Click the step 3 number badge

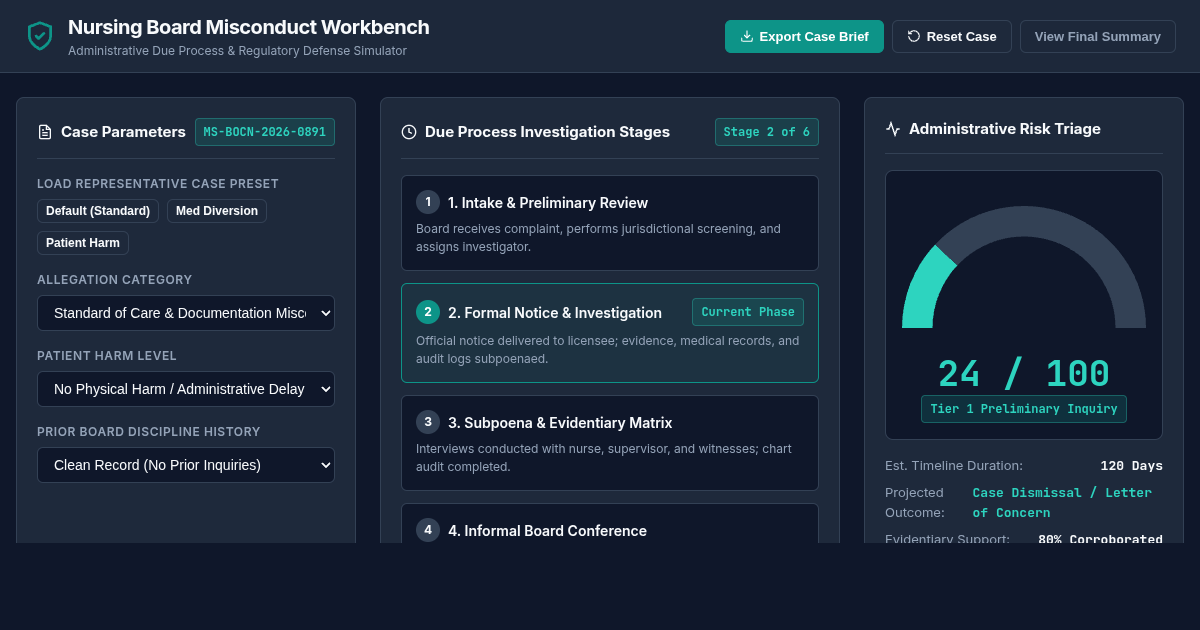[428, 422]
